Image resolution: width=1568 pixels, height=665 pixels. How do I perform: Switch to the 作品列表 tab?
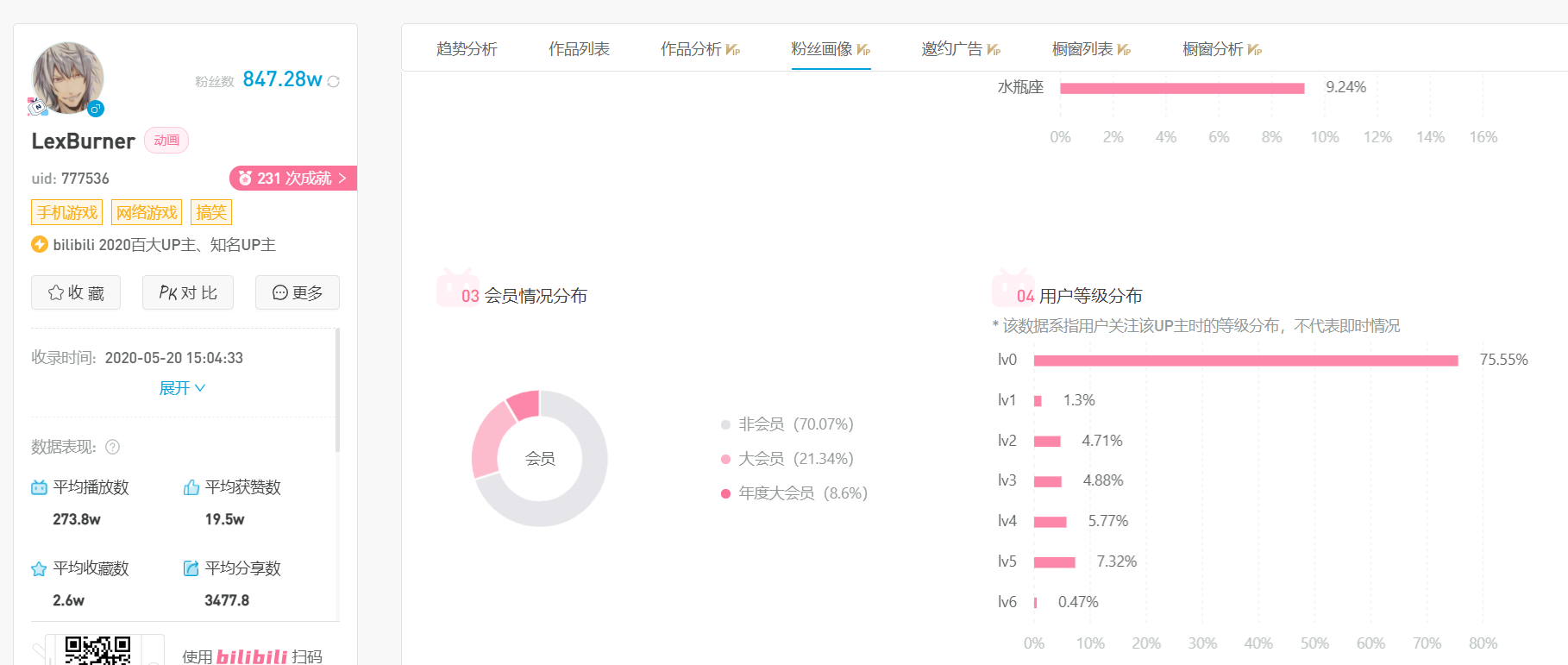point(579,49)
